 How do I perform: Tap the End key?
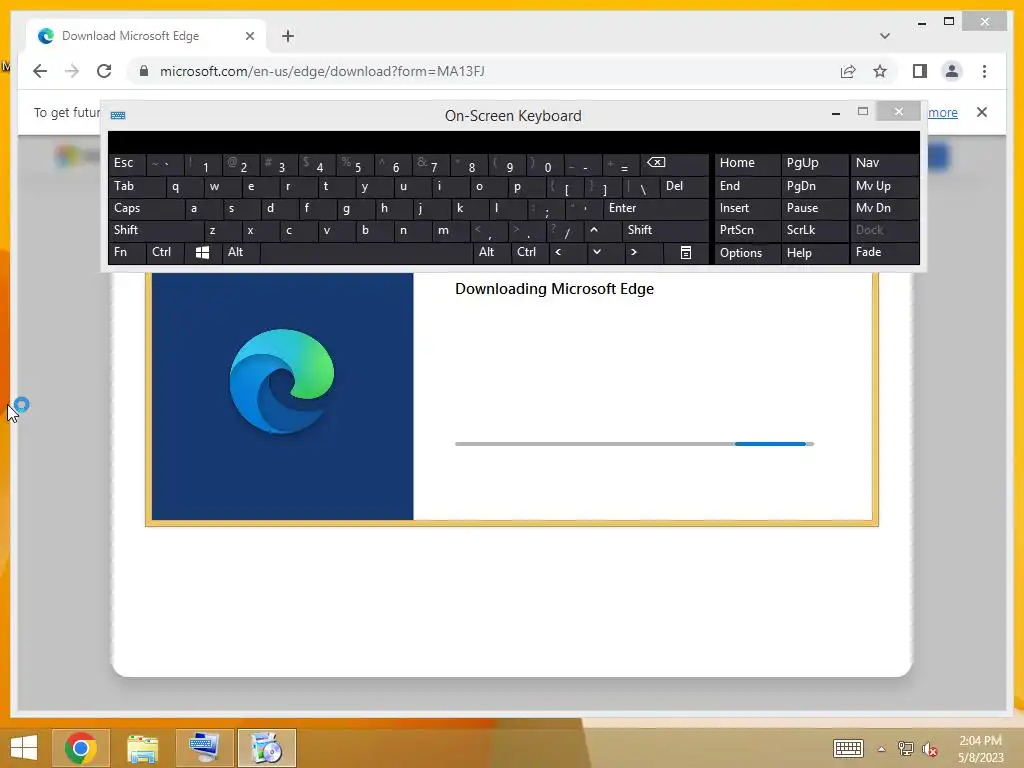(747, 187)
